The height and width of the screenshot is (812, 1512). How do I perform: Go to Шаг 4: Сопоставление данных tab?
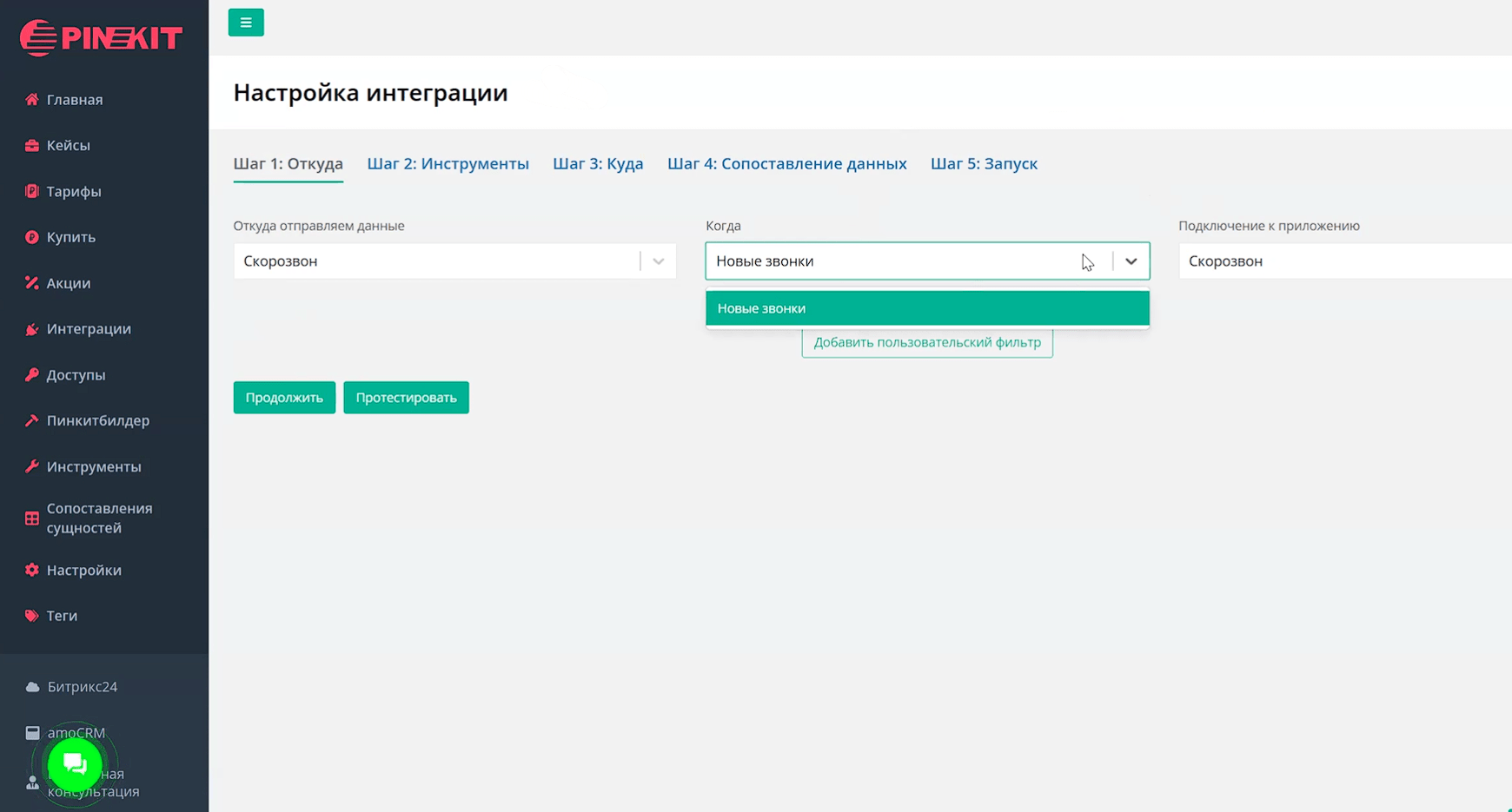click(x=786, y=164)
